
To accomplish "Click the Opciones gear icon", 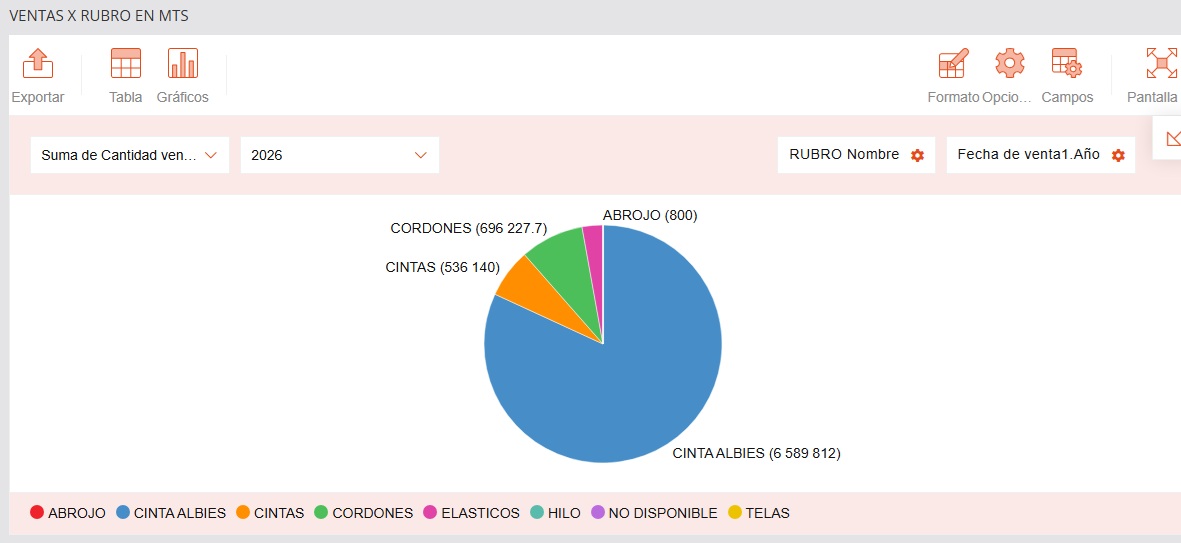I will [x=1009, y=64].
